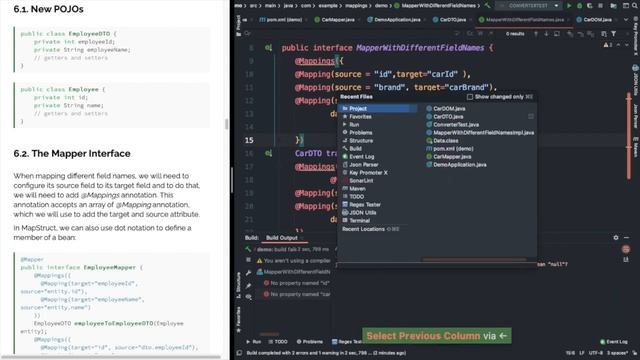Image resolution: width=640 pixels, height=360 pixels.
Task: Select the compiler warning row in build output
Action: point(293,260)
